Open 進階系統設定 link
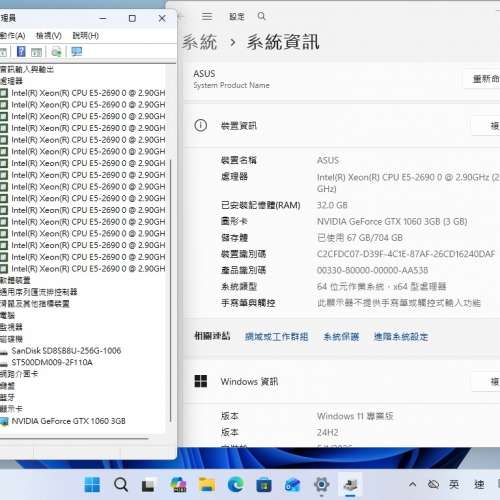This screenshot has height=500, width=500. [x=401, y=337]
